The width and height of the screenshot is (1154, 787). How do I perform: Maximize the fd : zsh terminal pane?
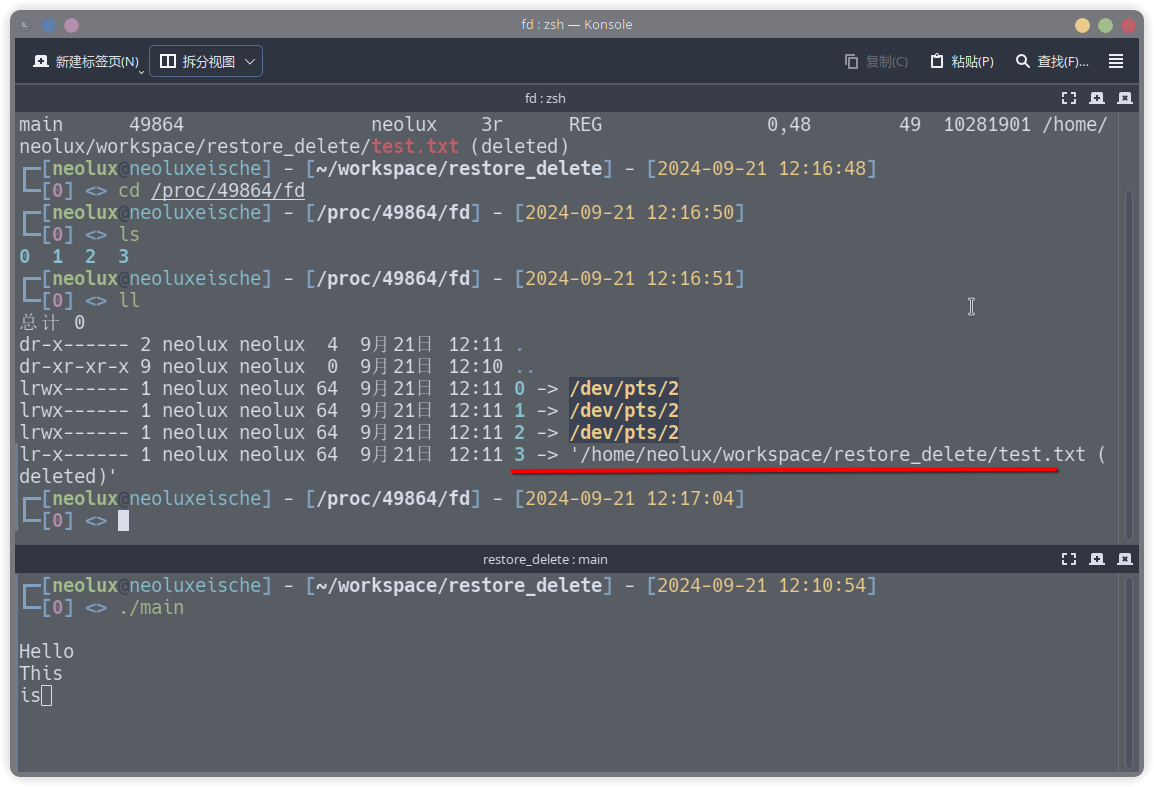tap(1069, 98)
